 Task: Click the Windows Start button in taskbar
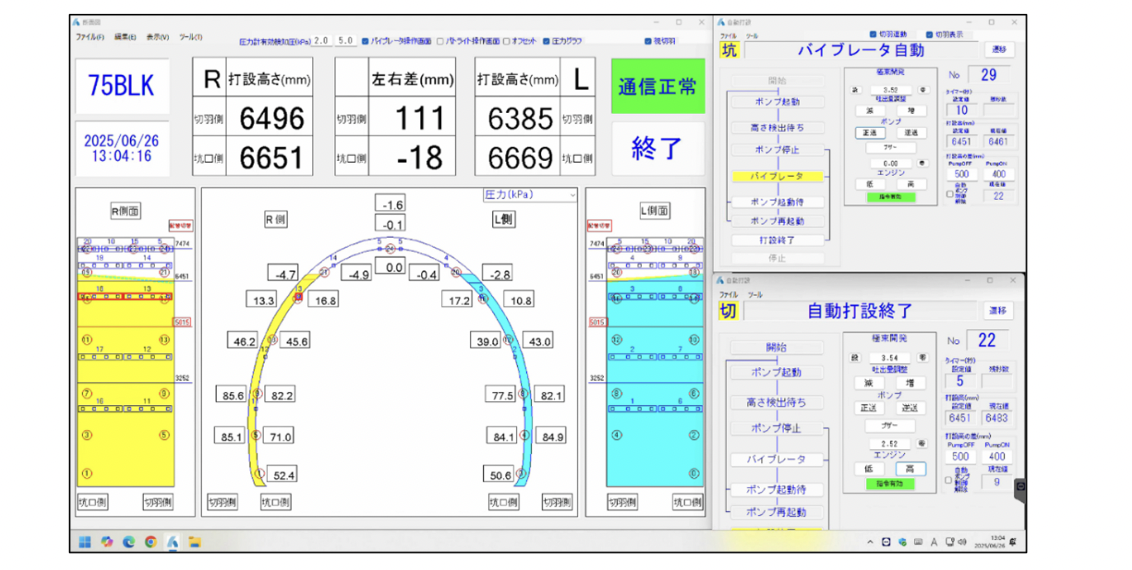coord(85,542)
